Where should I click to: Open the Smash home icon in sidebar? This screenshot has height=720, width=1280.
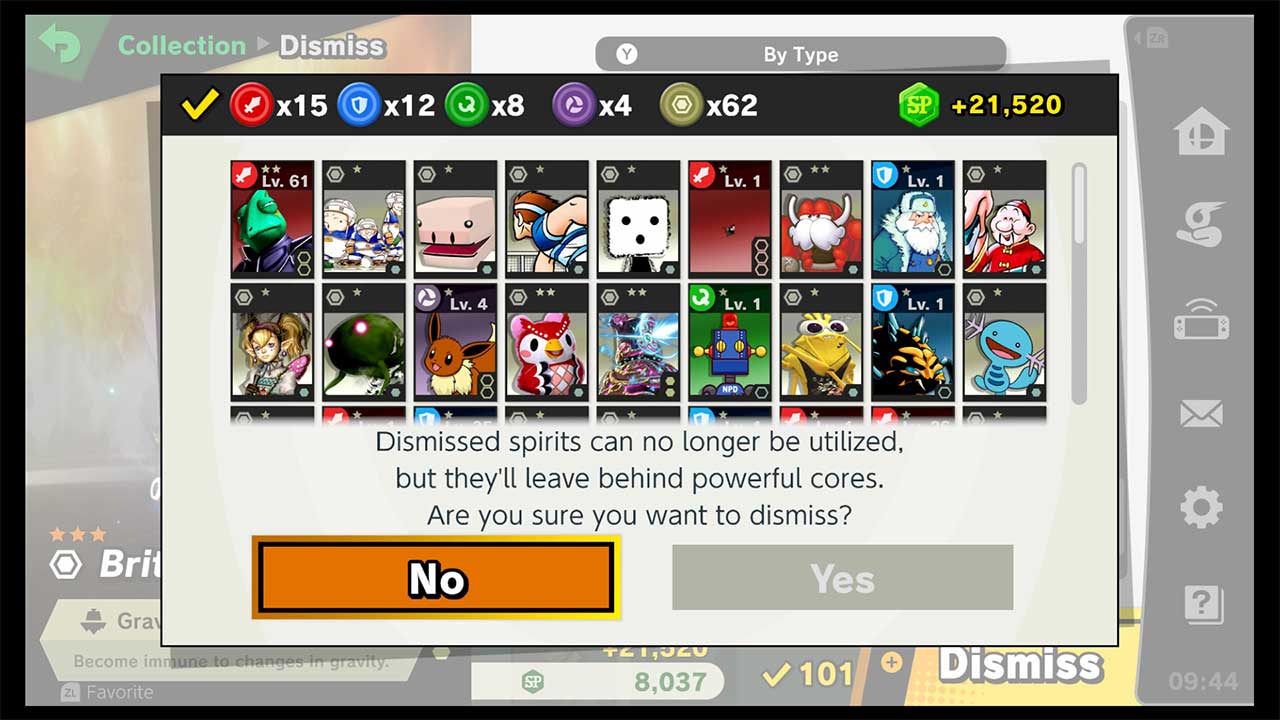[1201, 131]
